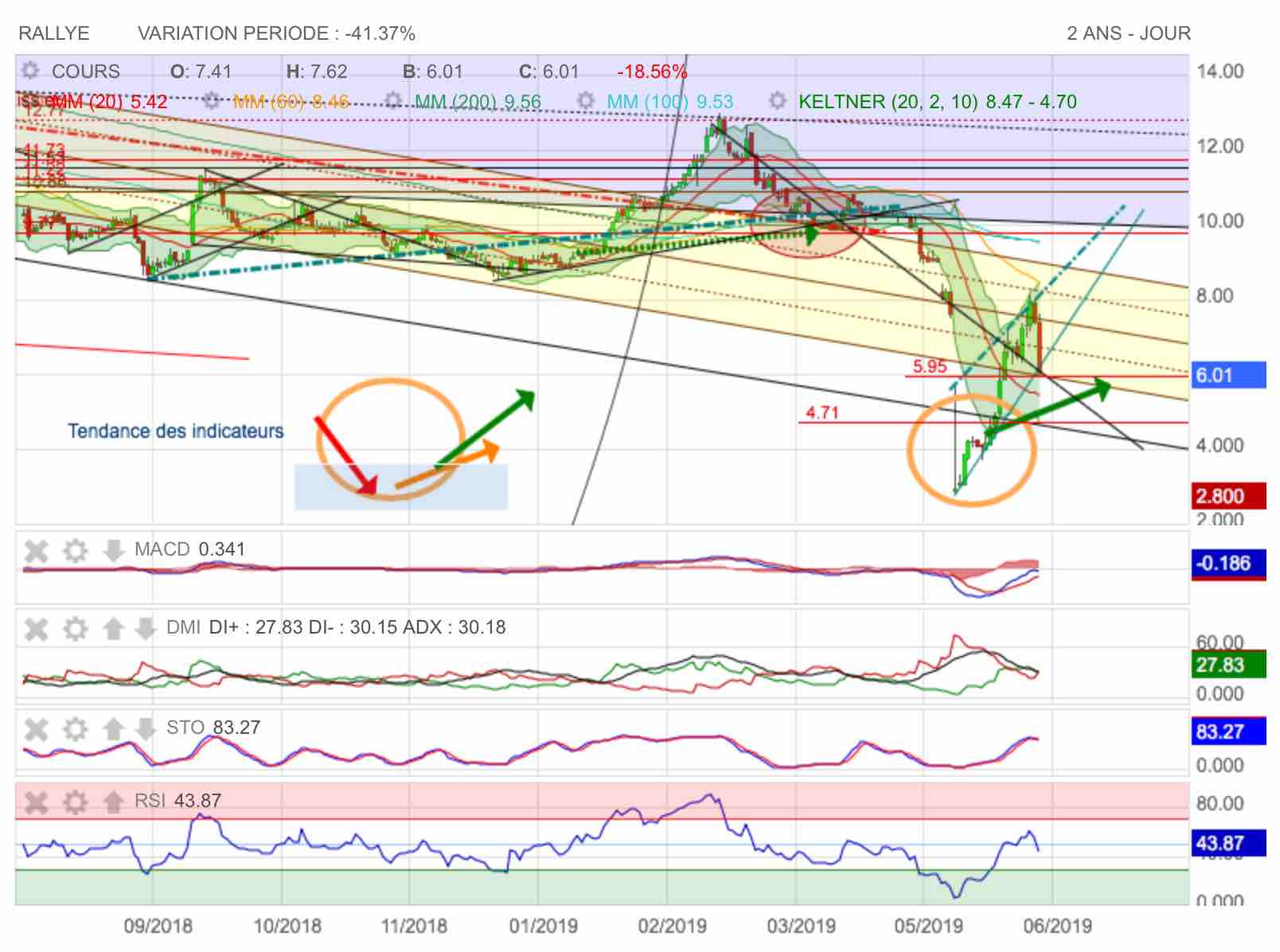Move DMI panel up with arrow

pos(113,629)
